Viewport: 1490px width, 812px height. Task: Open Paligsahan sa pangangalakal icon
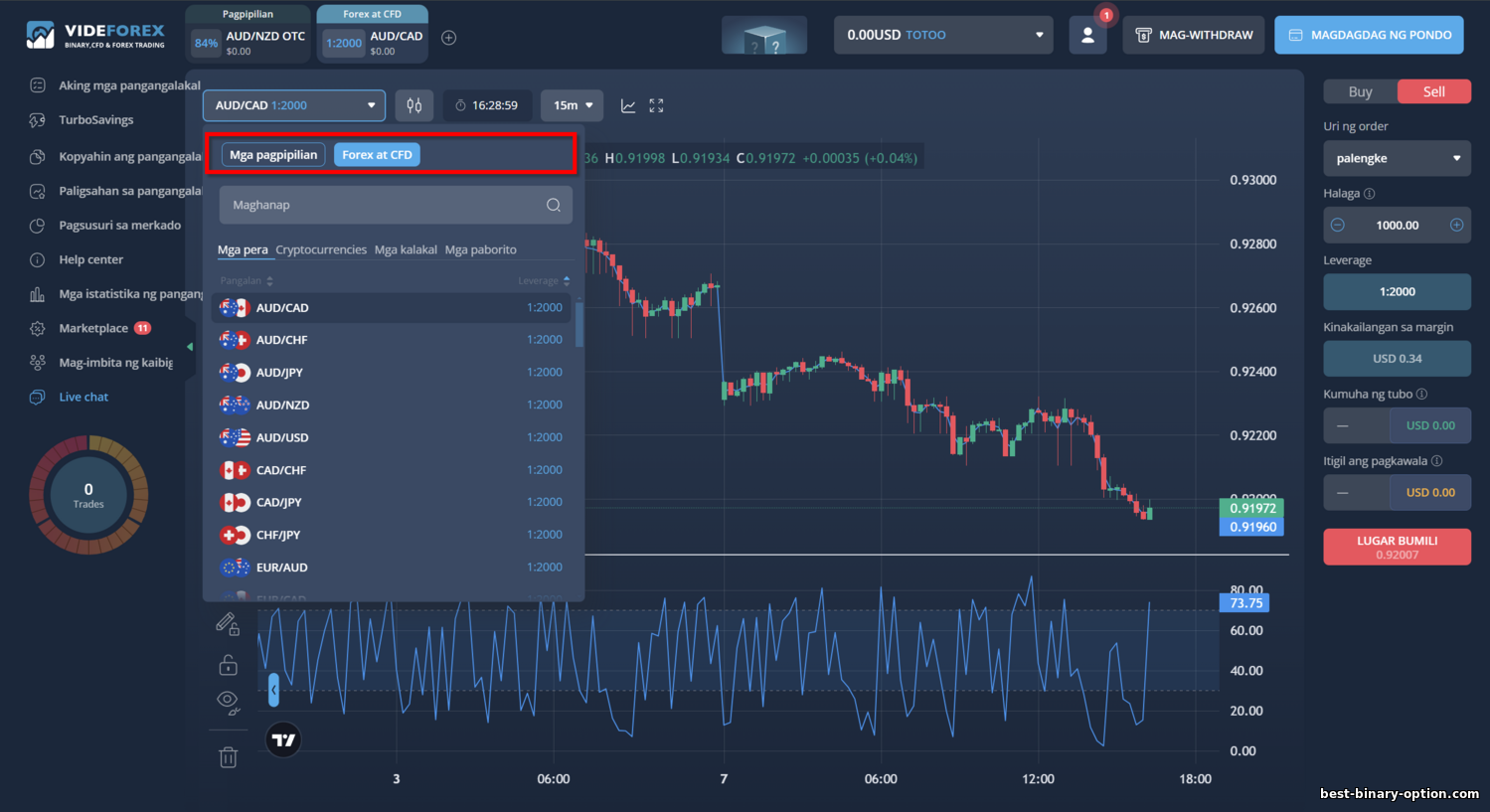(38, 191)
